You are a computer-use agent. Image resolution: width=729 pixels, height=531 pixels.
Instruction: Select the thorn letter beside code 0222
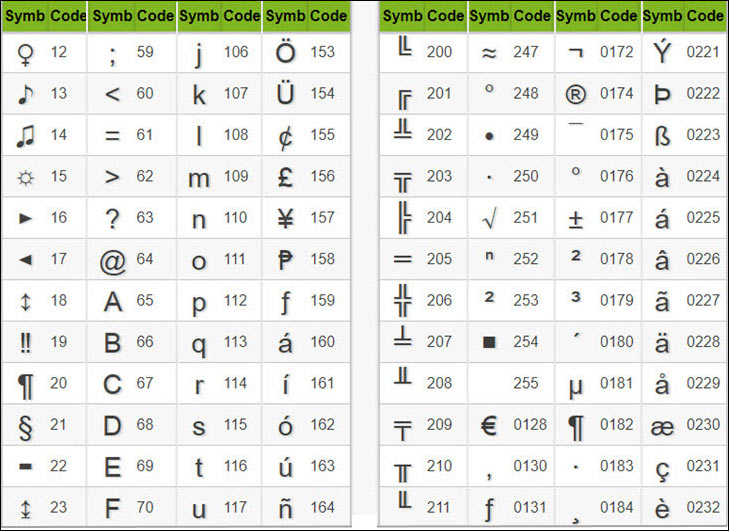click(x=662, y=94)
